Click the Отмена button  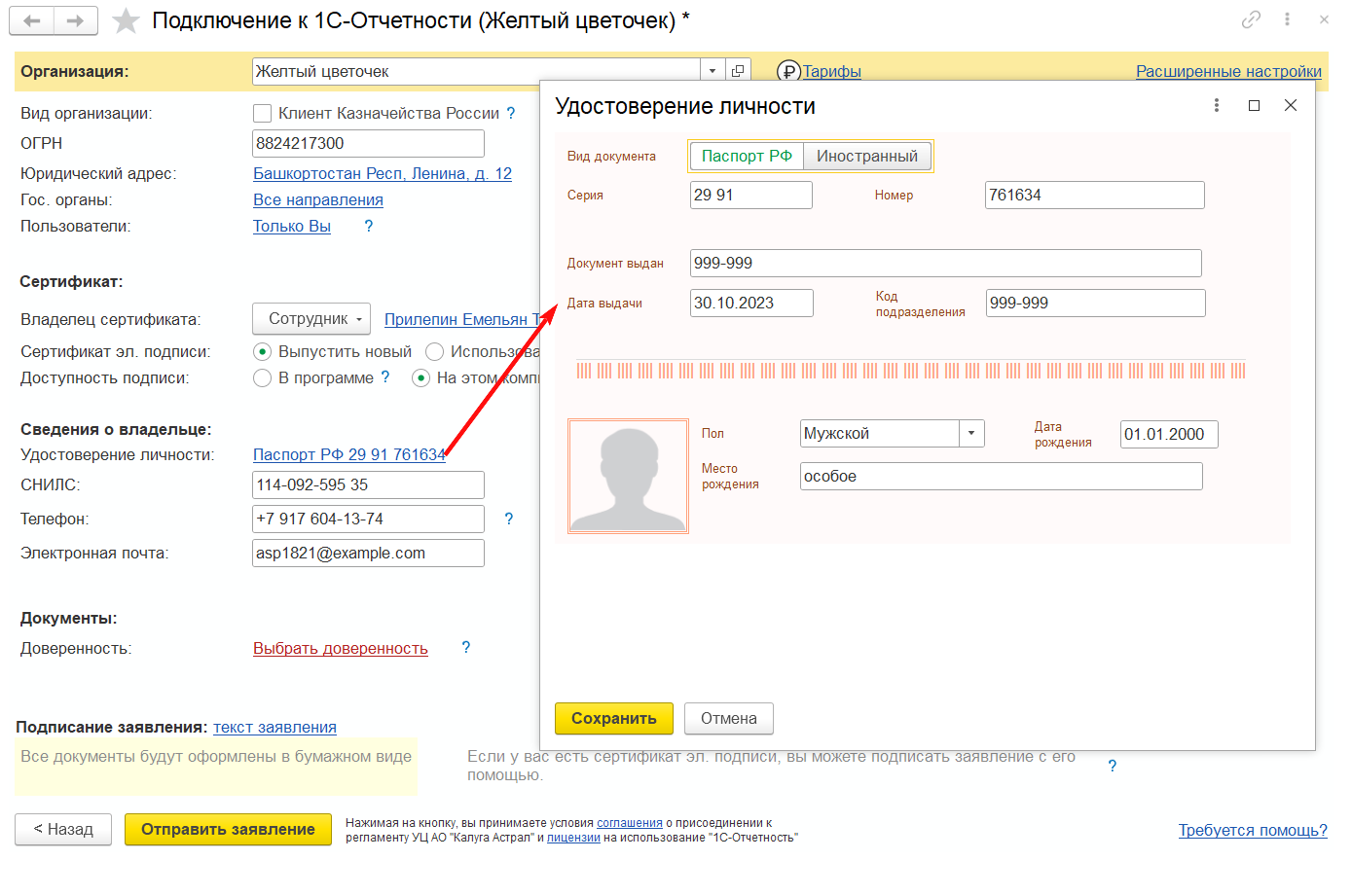click(x=729, y=718)
